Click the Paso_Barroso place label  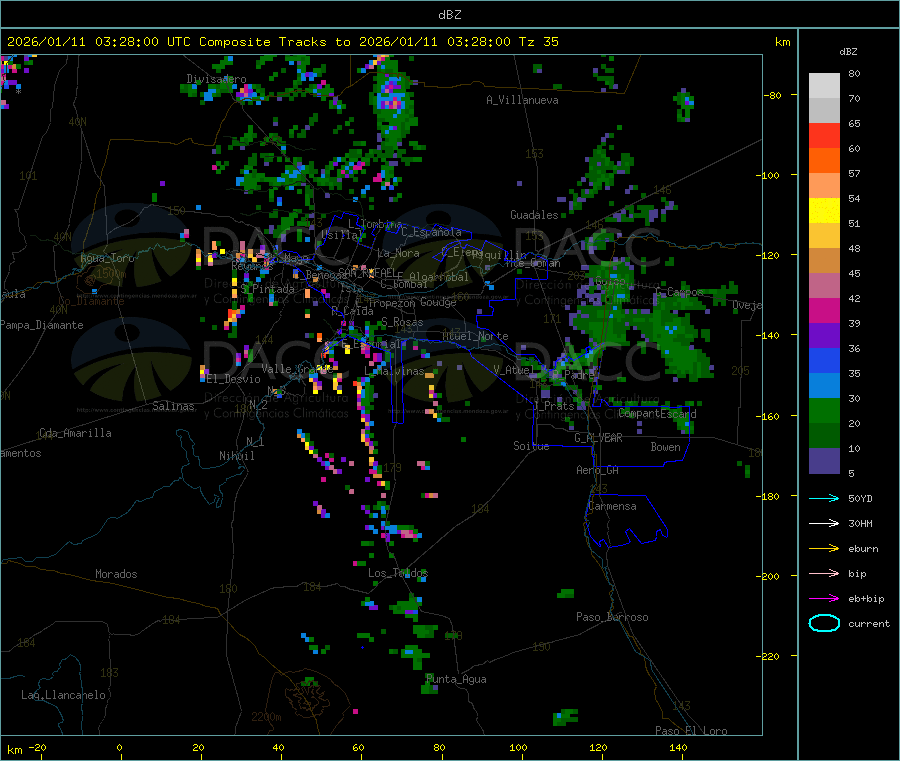click(612, 617)
